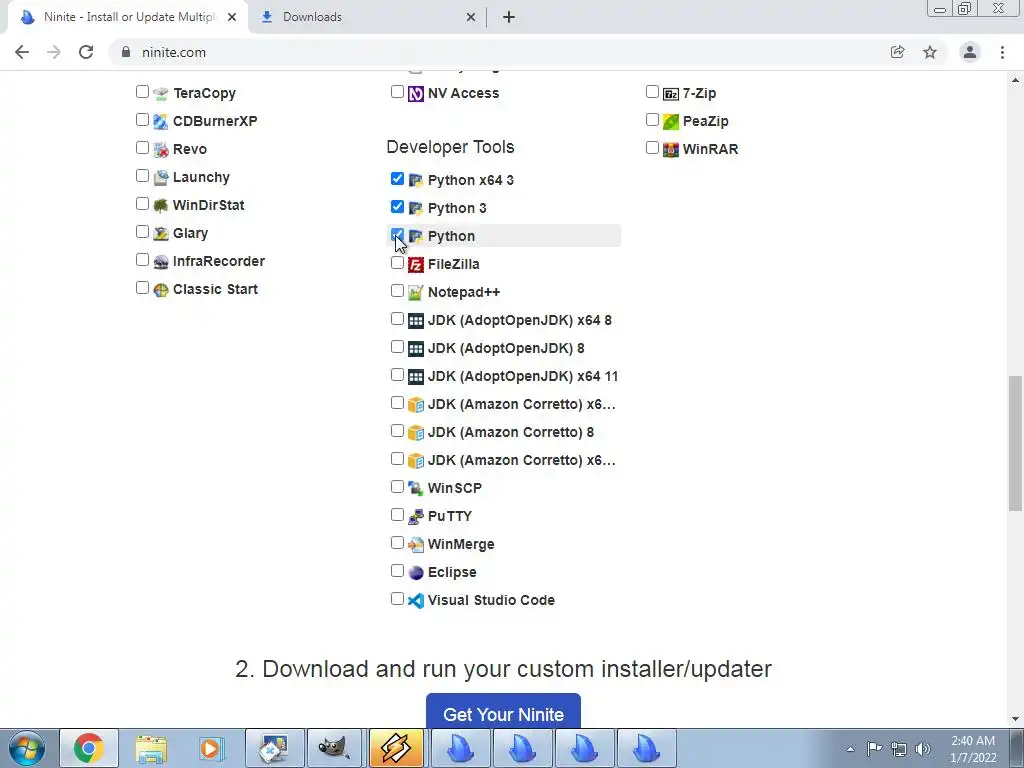Click the page vertical scrollbar thumb
The image size is (1024, 768).
click(x=1016, y=443)
